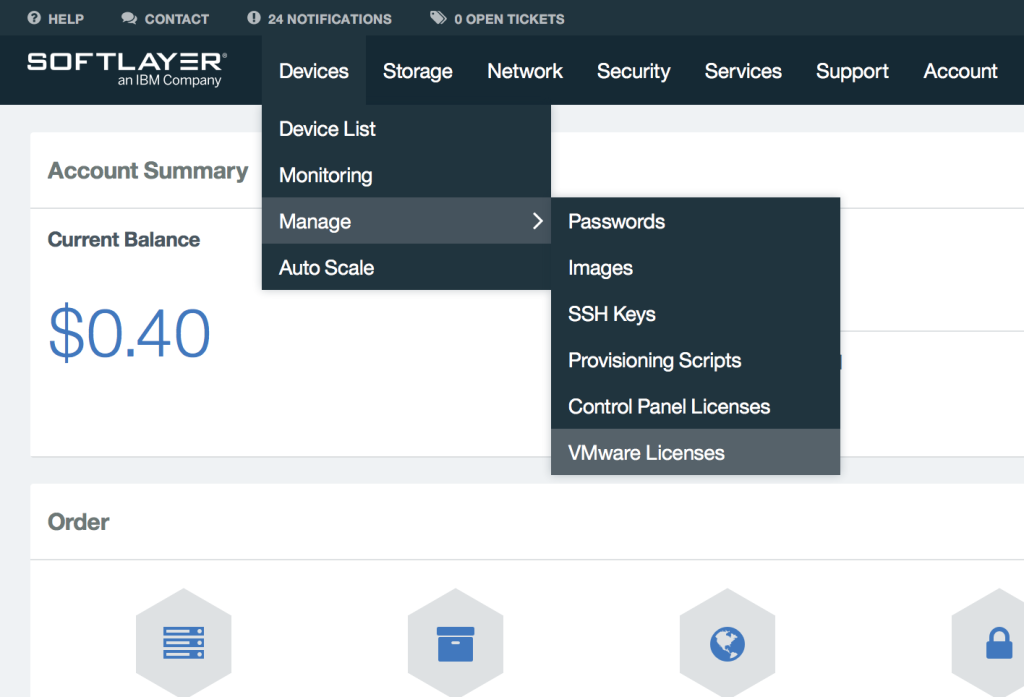Viewport: 1024px width, 697px height.
Task: Click the Contact speech bubbles icon
Action: point(129,18)
